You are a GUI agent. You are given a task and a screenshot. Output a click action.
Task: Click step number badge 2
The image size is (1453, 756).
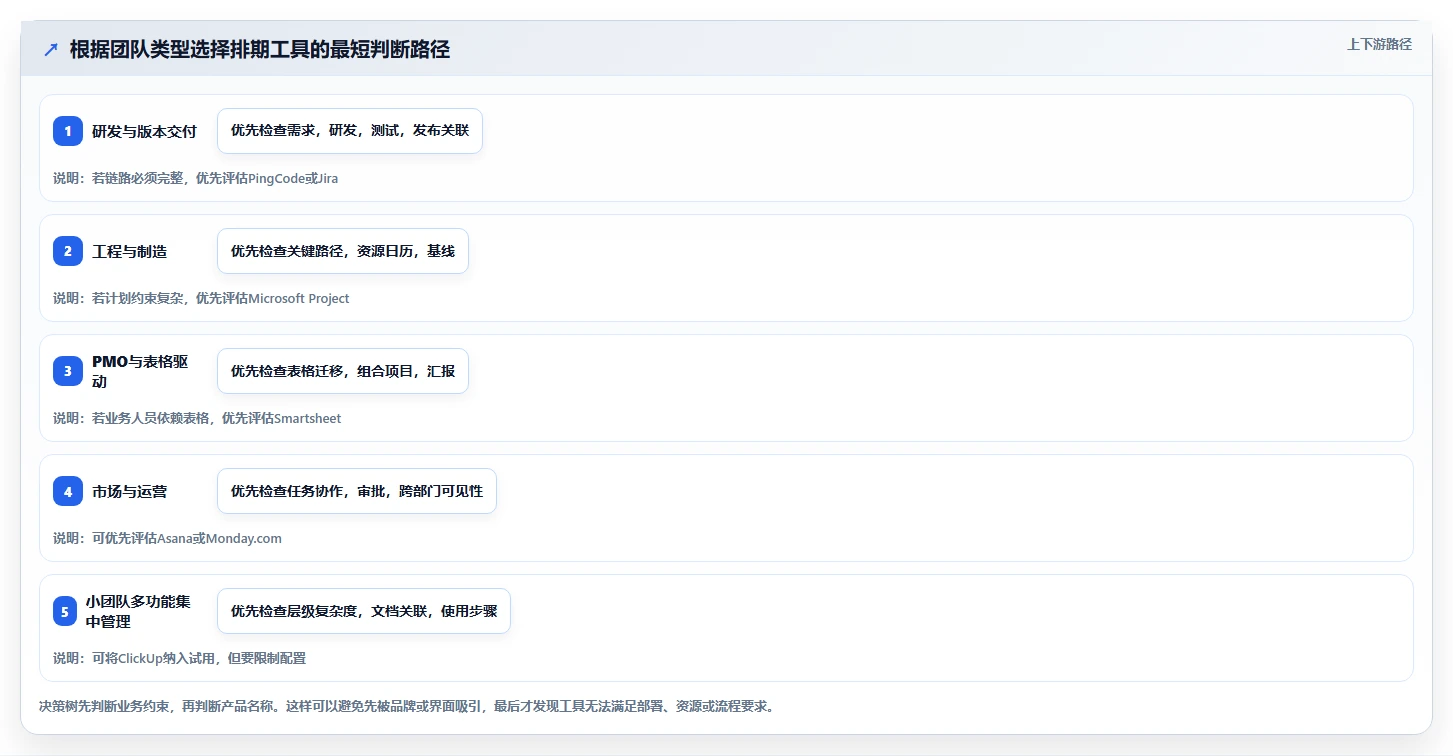point(68,251)
